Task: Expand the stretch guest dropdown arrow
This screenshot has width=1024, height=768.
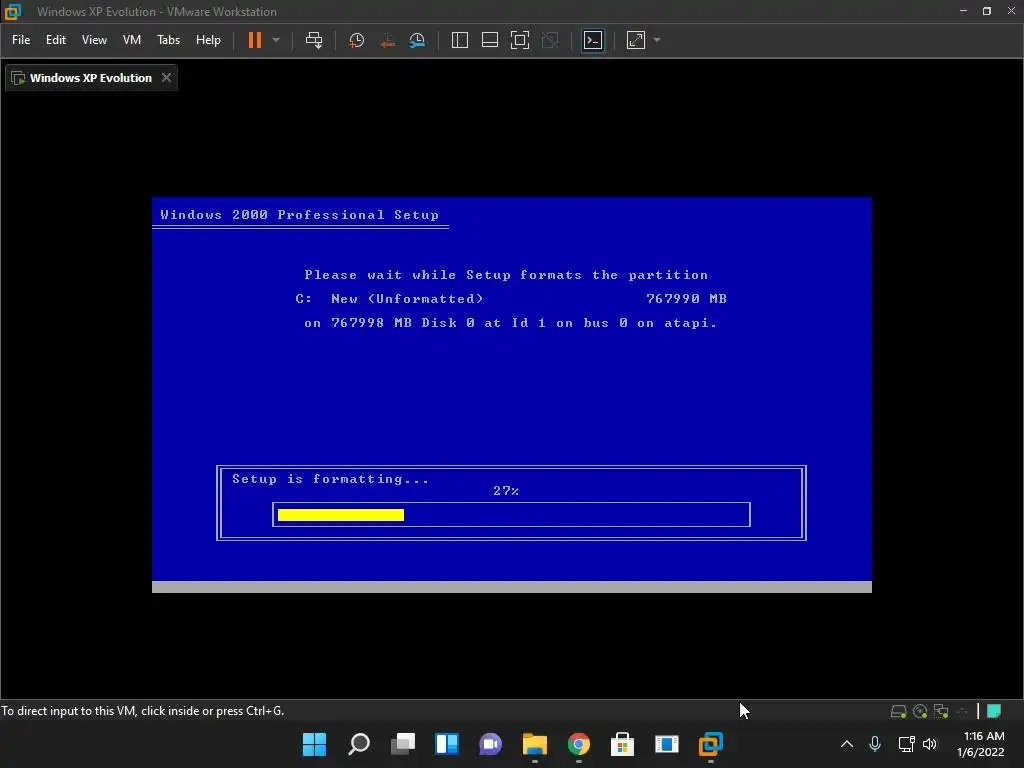Action: point(657,40)
